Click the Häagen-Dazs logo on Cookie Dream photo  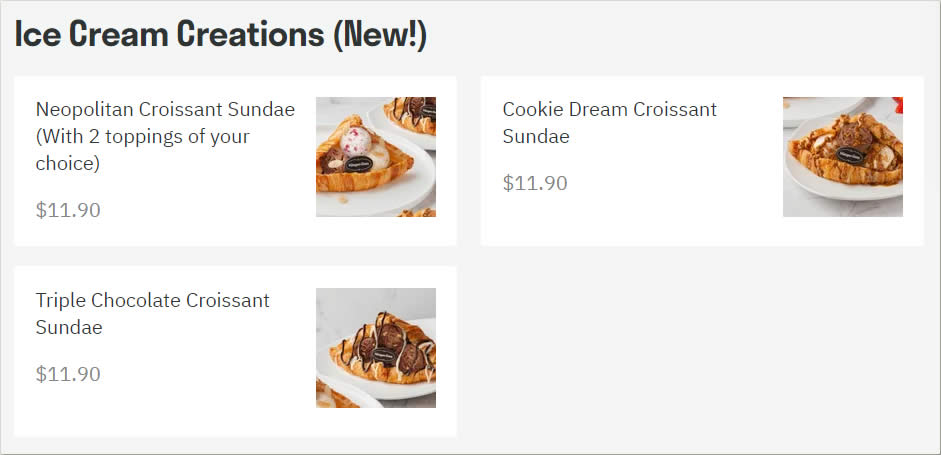click(x=848, y=156)
